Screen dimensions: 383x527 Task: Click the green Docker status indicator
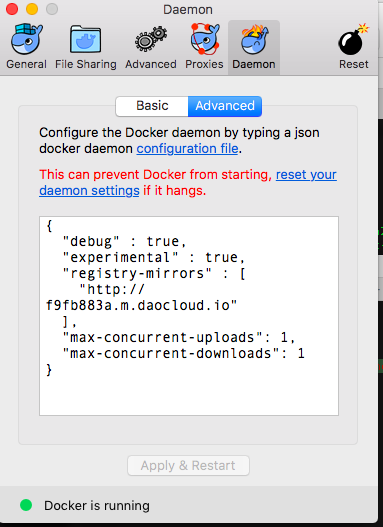(x=26, y=505)
